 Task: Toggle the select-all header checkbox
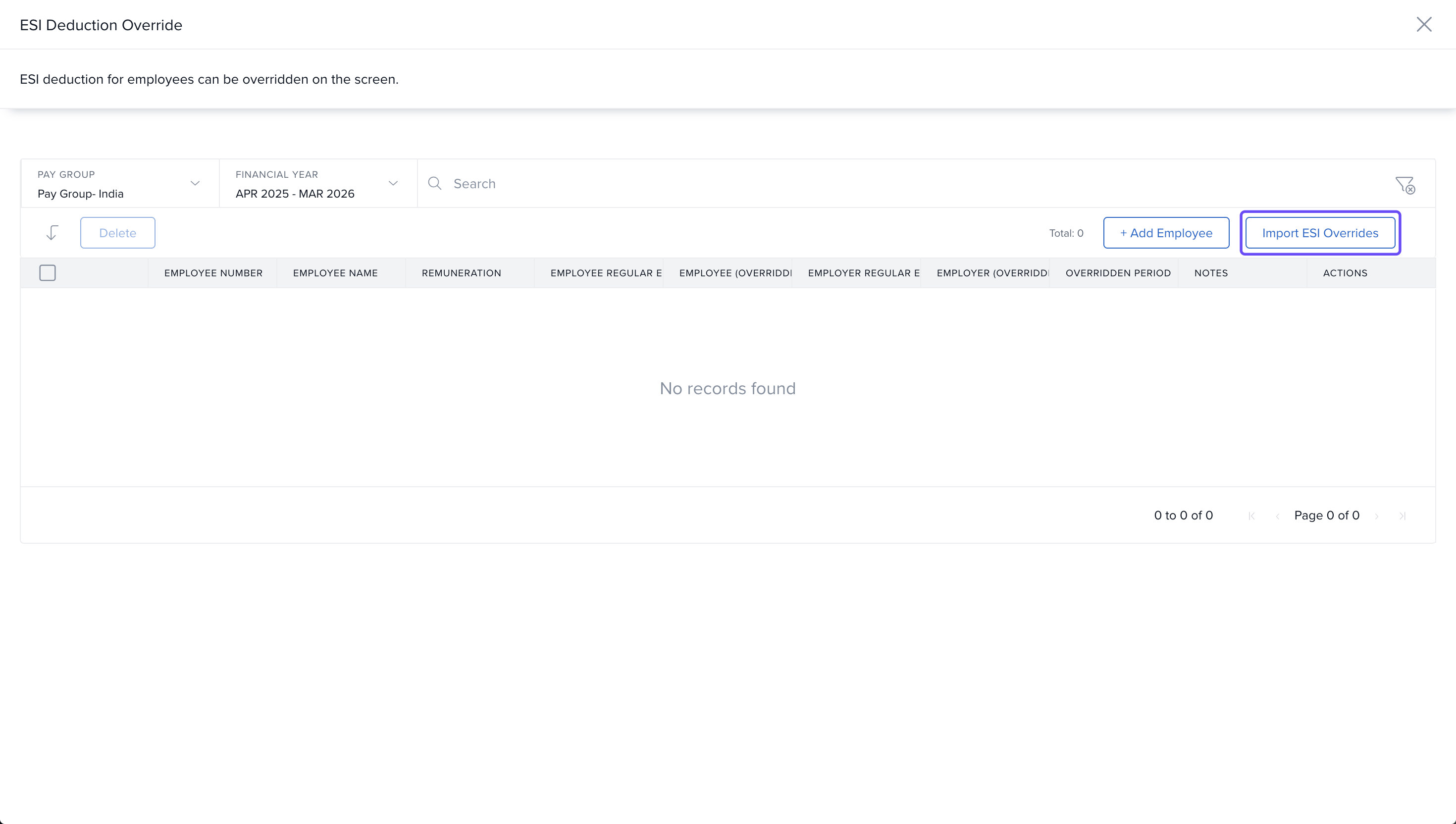(48, 273)
